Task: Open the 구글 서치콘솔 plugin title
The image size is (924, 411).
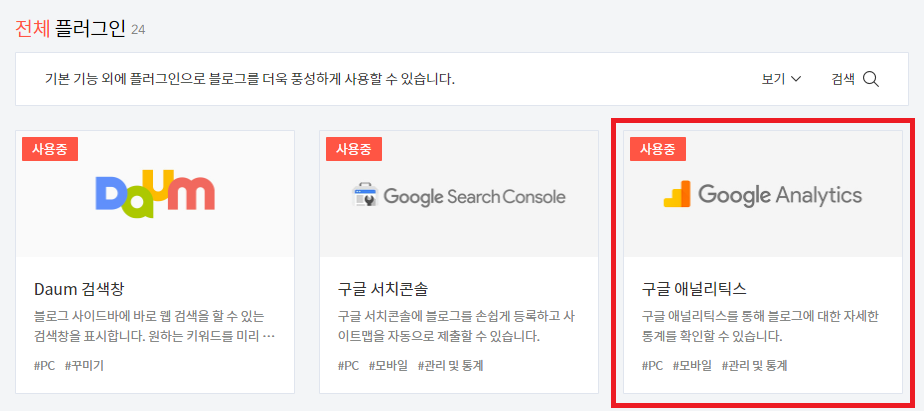Action: click(383, 290)
